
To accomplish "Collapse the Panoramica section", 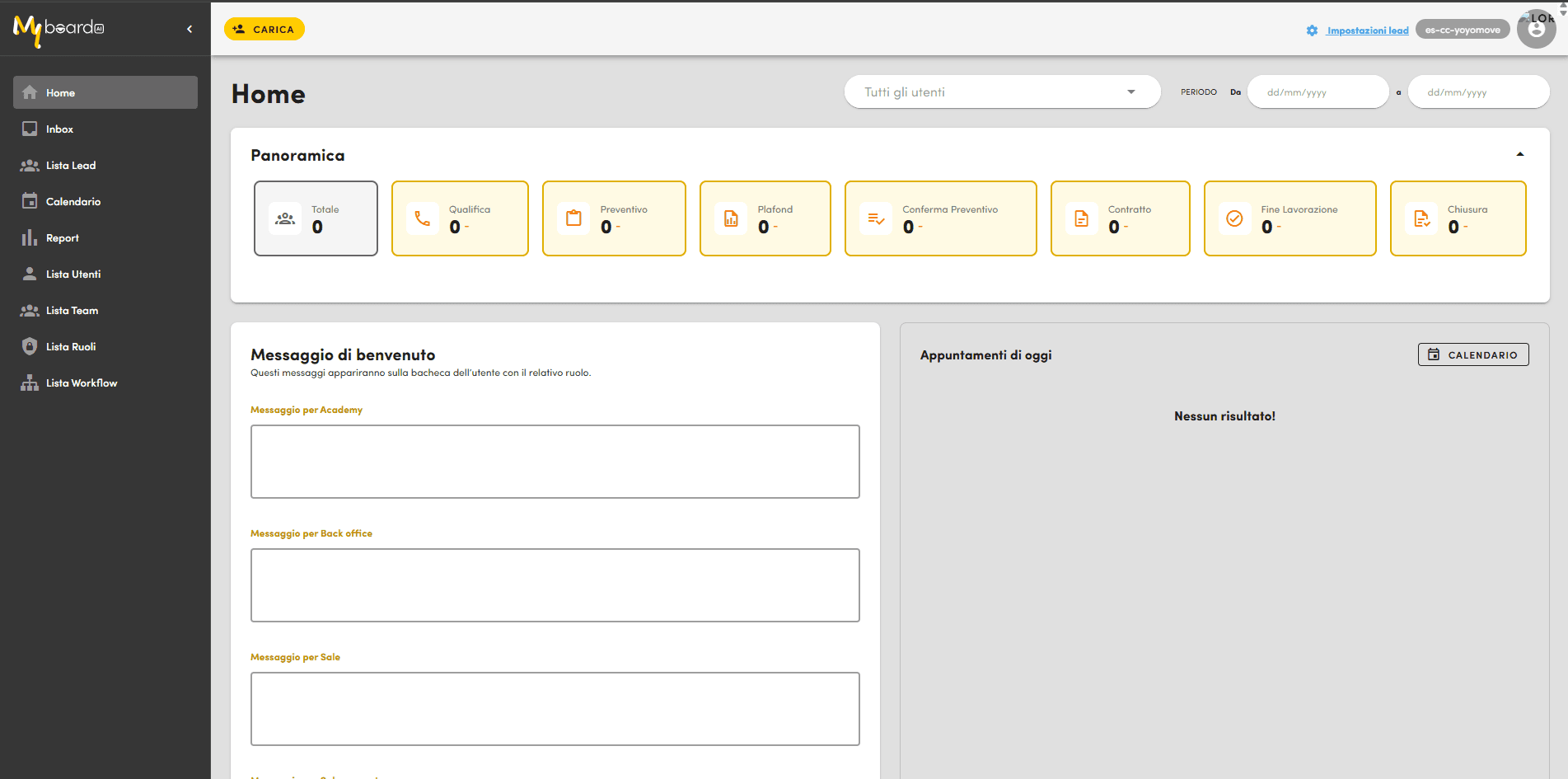I will (1519, 155).
